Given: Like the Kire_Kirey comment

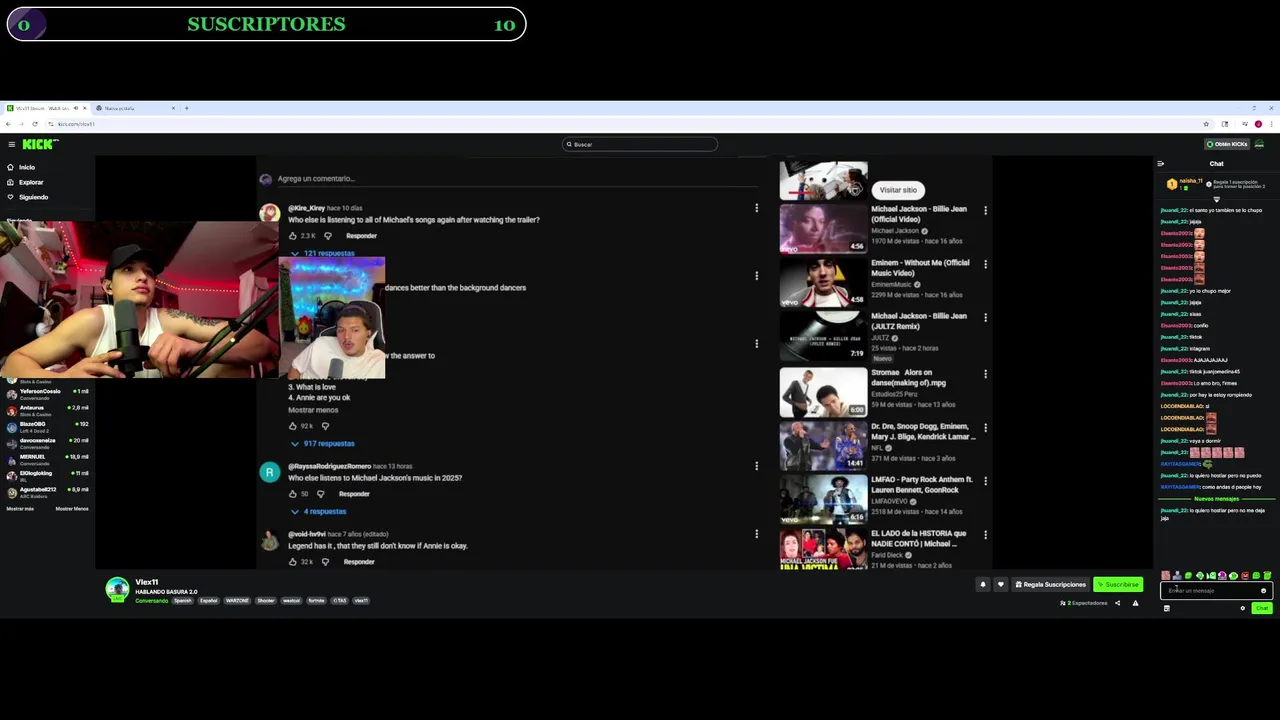Looking at the screenshot, I should click(293, 236).
